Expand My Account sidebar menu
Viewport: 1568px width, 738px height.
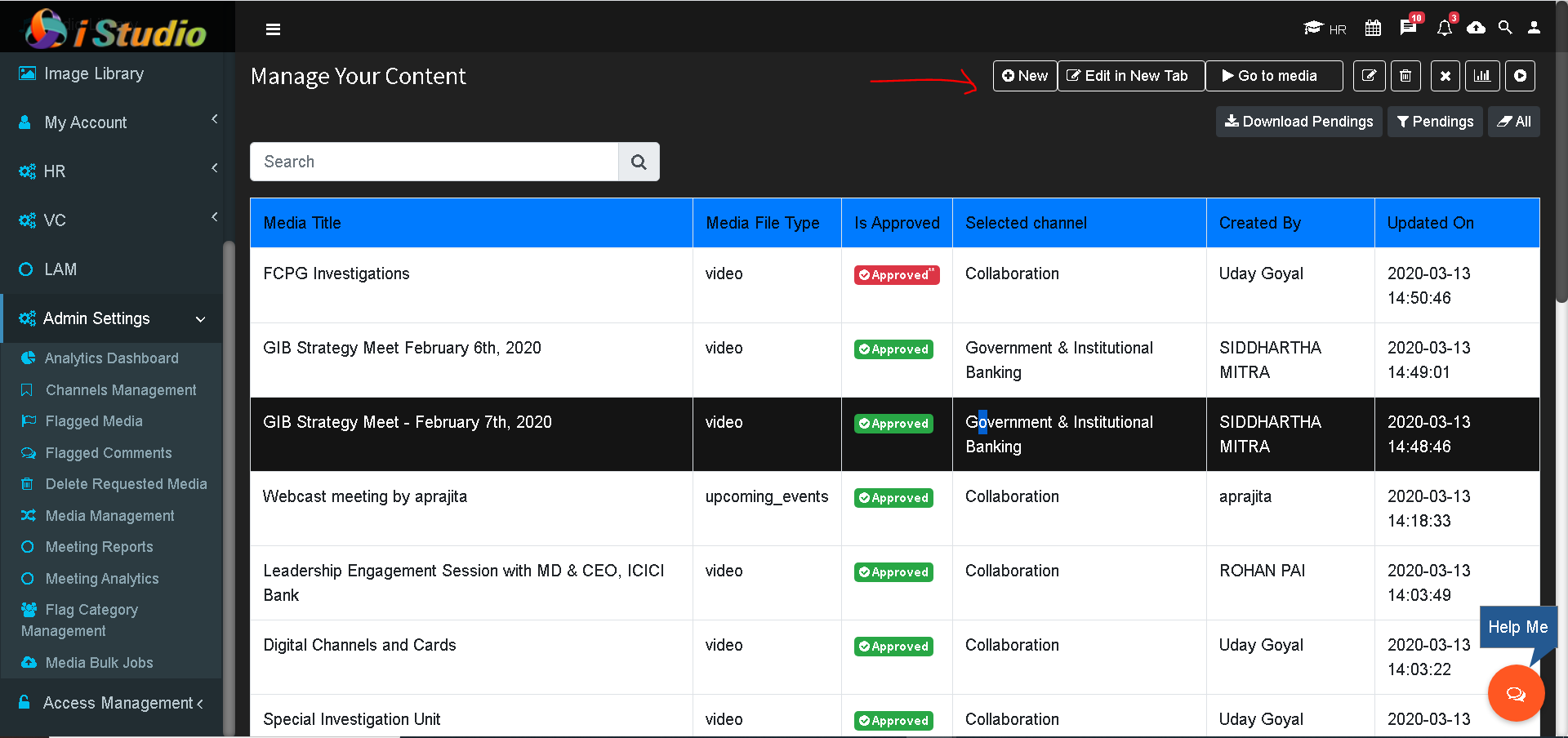(x=111, y=122)
